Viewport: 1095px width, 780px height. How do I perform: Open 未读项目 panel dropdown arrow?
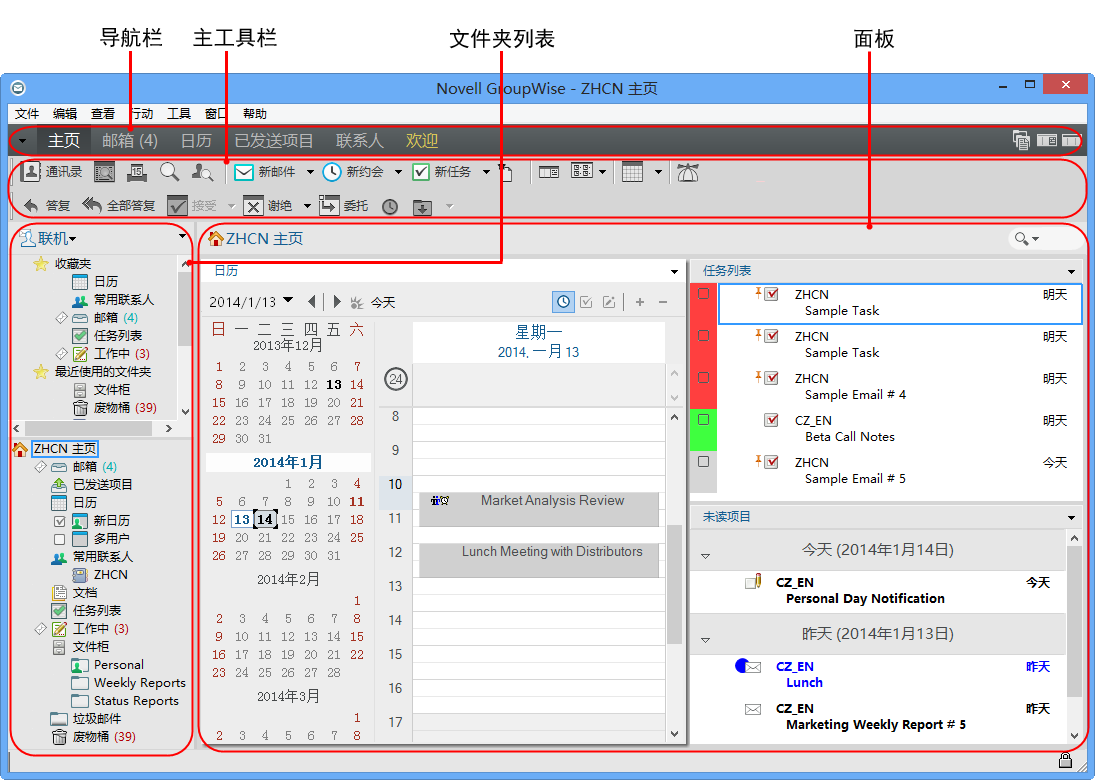coord(1071,517)
